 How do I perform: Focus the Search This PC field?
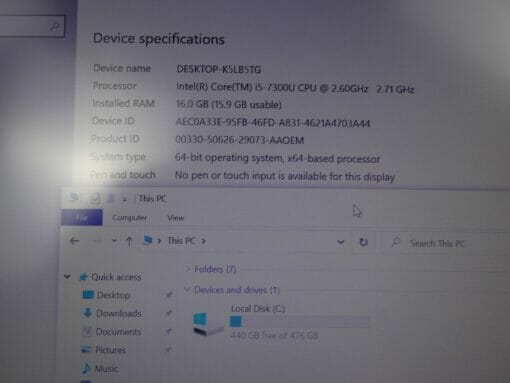click(445, 243)
